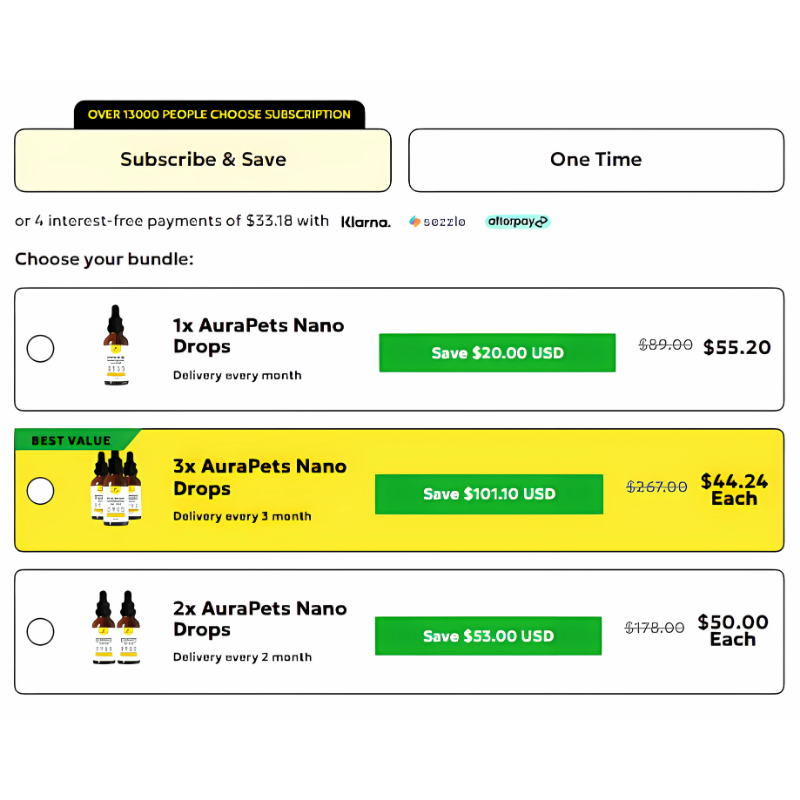Switch to the Subscribe & Save tab
The width and height of the screenshot is (800, 800).
pyautogui.click(x=203, y=160)
